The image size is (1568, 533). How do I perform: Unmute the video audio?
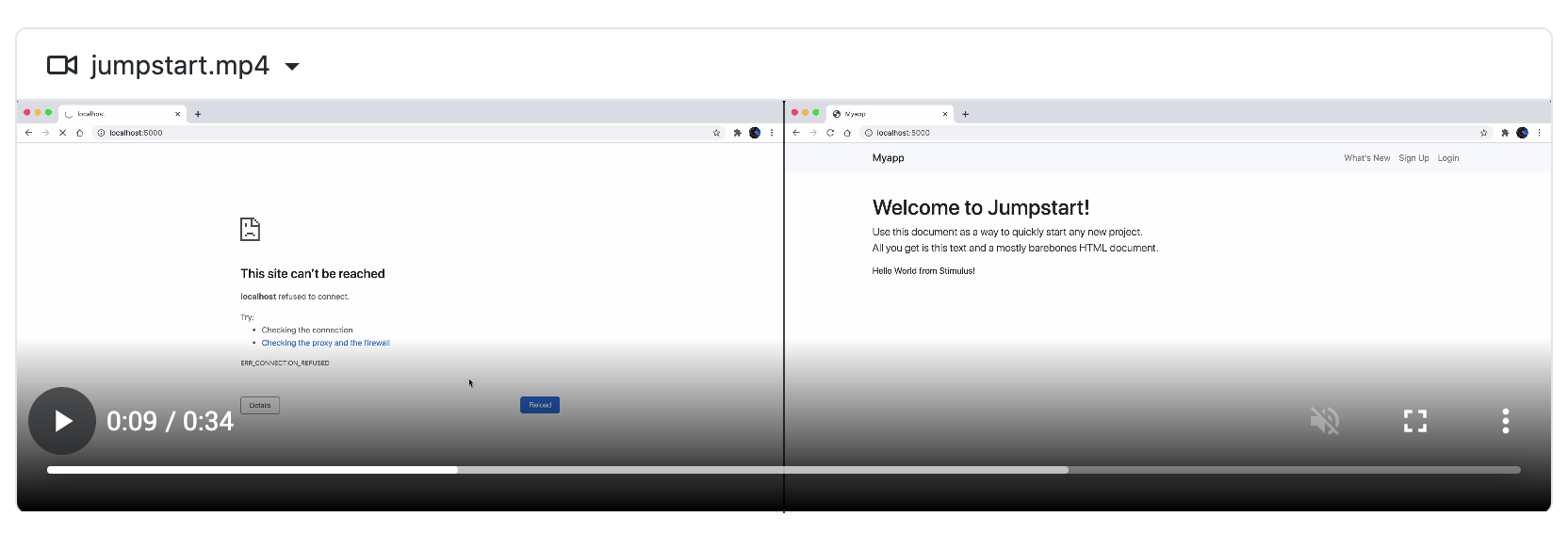[x=1324, y=421]
